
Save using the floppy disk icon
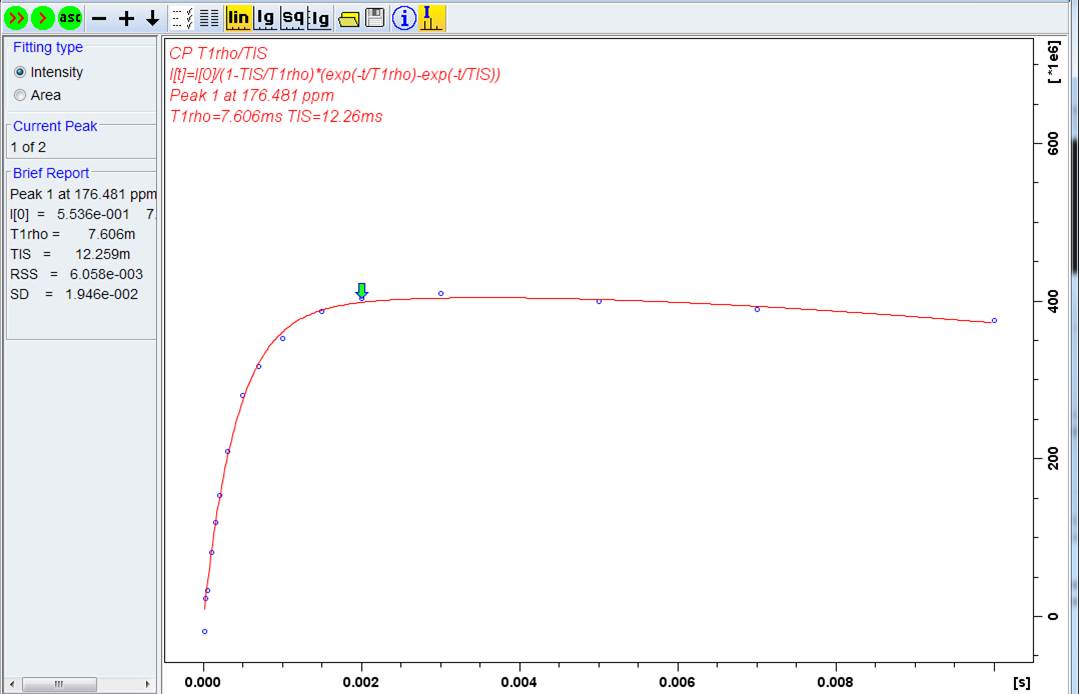374,17
